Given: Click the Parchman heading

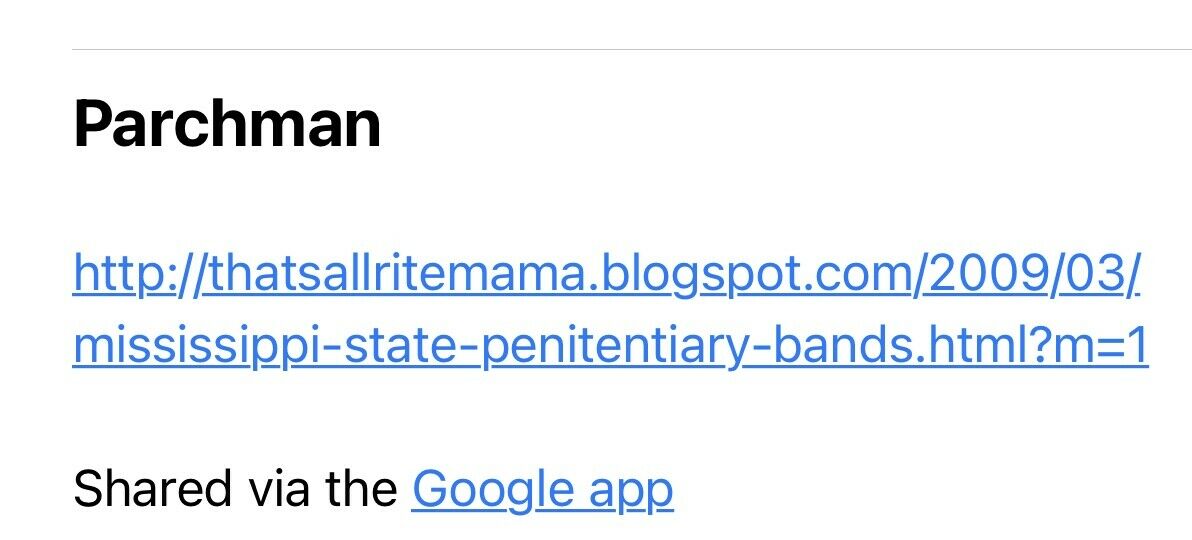Looking at the screenshot, I should [x=227, y=124].
